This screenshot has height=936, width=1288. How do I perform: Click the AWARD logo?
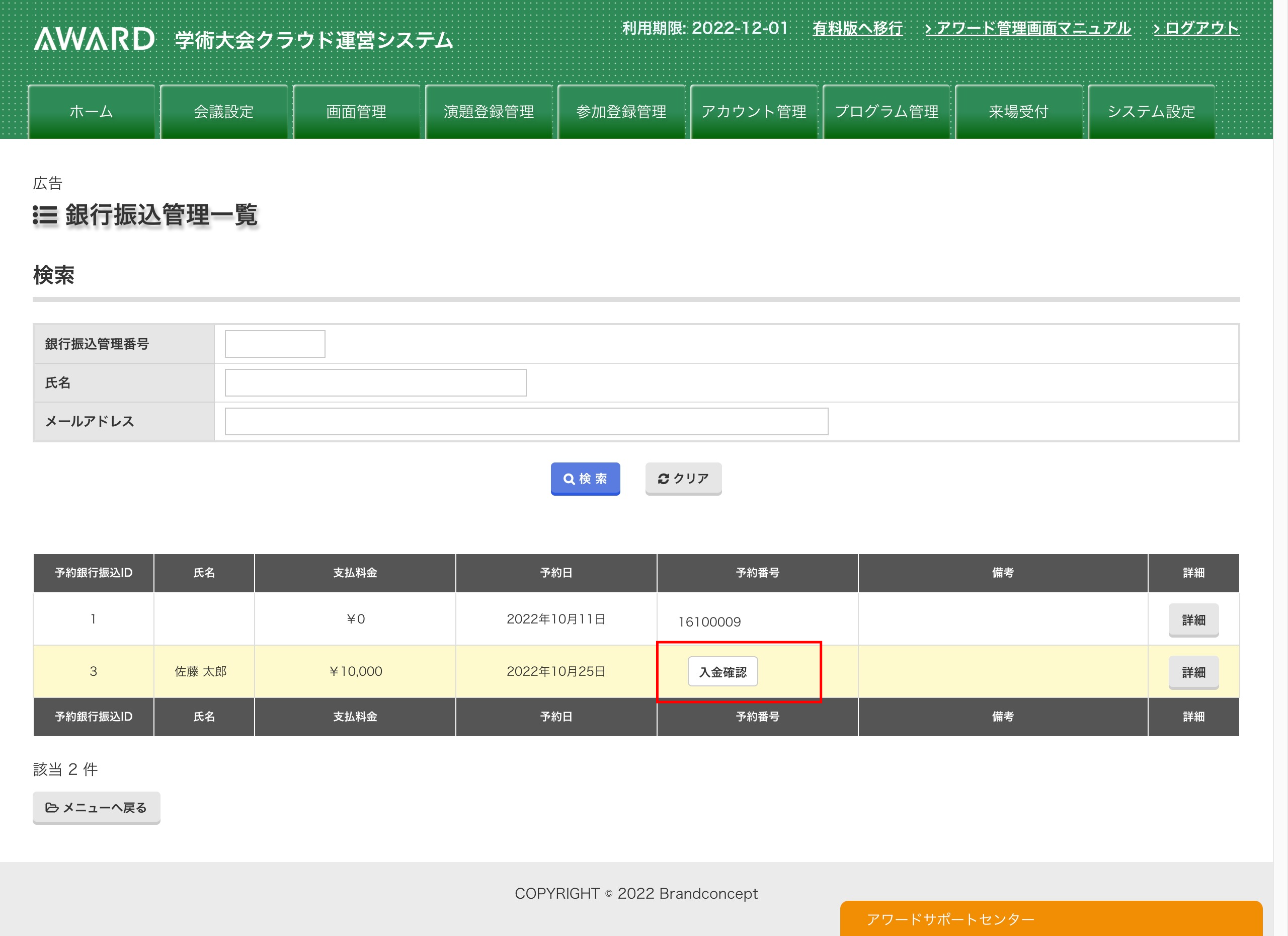(94, 39)
